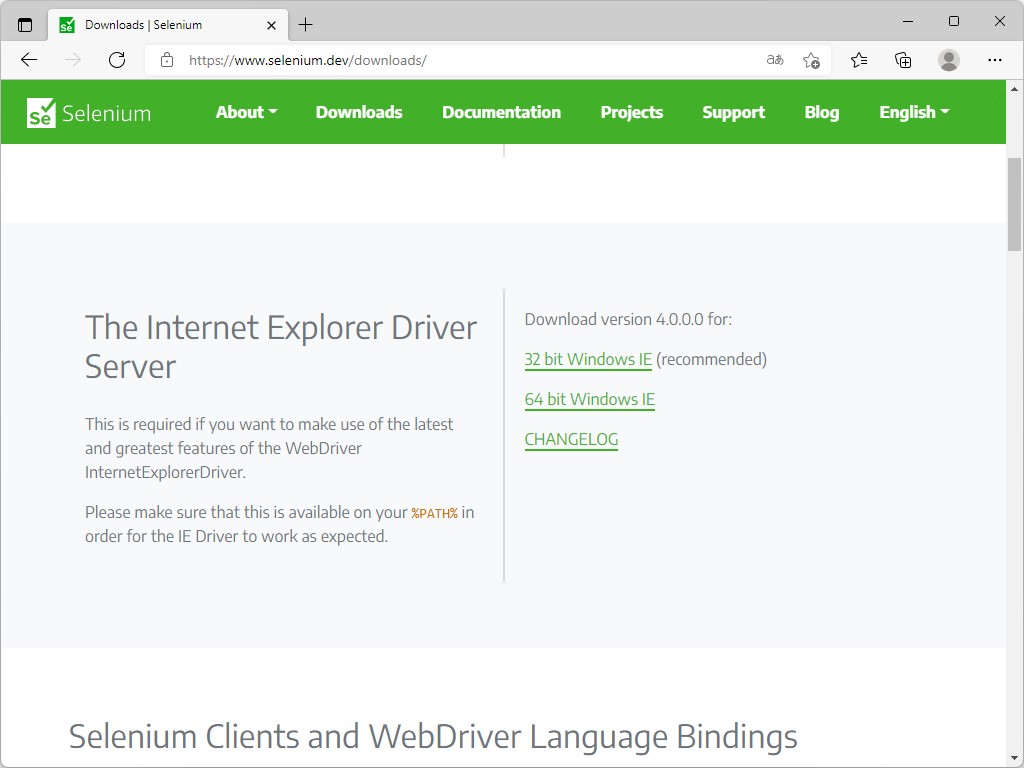
Task: Open the English language dropdown
Action: tap(913, 112)
